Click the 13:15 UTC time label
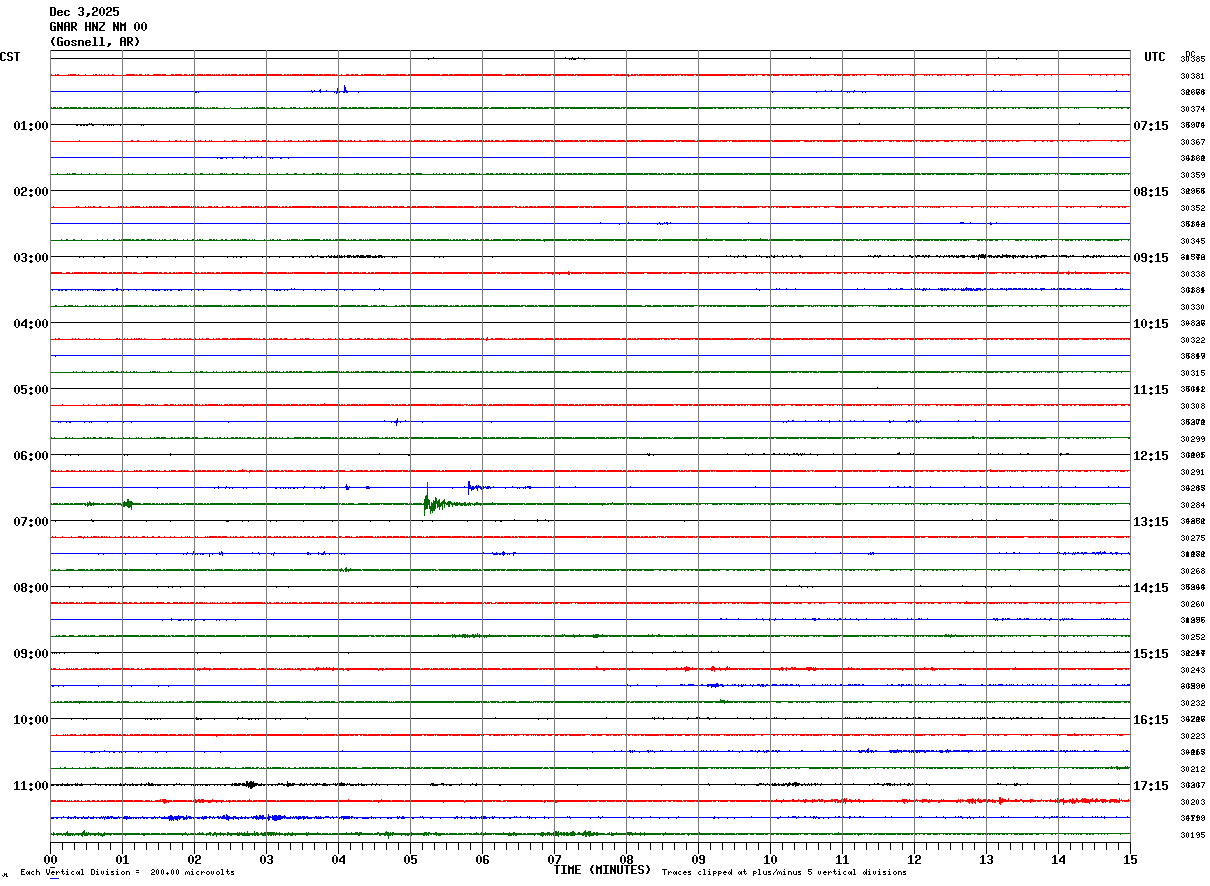The image size is (1210, 886). point(1151,522)
